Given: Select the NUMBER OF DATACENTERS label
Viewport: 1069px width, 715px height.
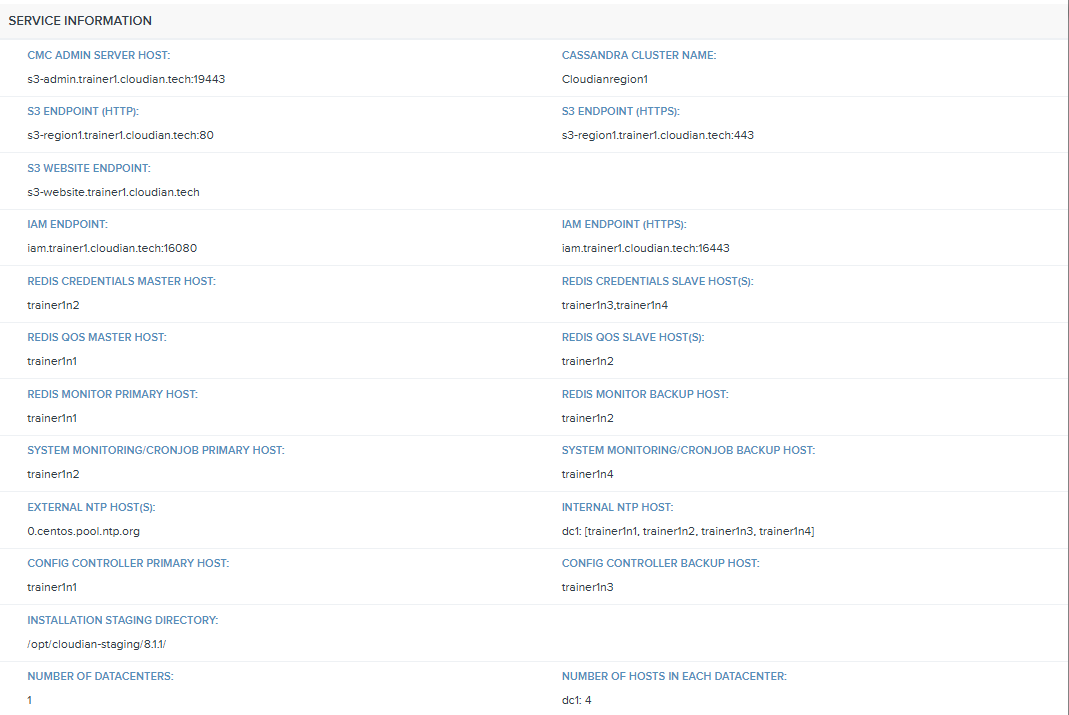Looking at the screenshot, I should click(x=100, y=677).
